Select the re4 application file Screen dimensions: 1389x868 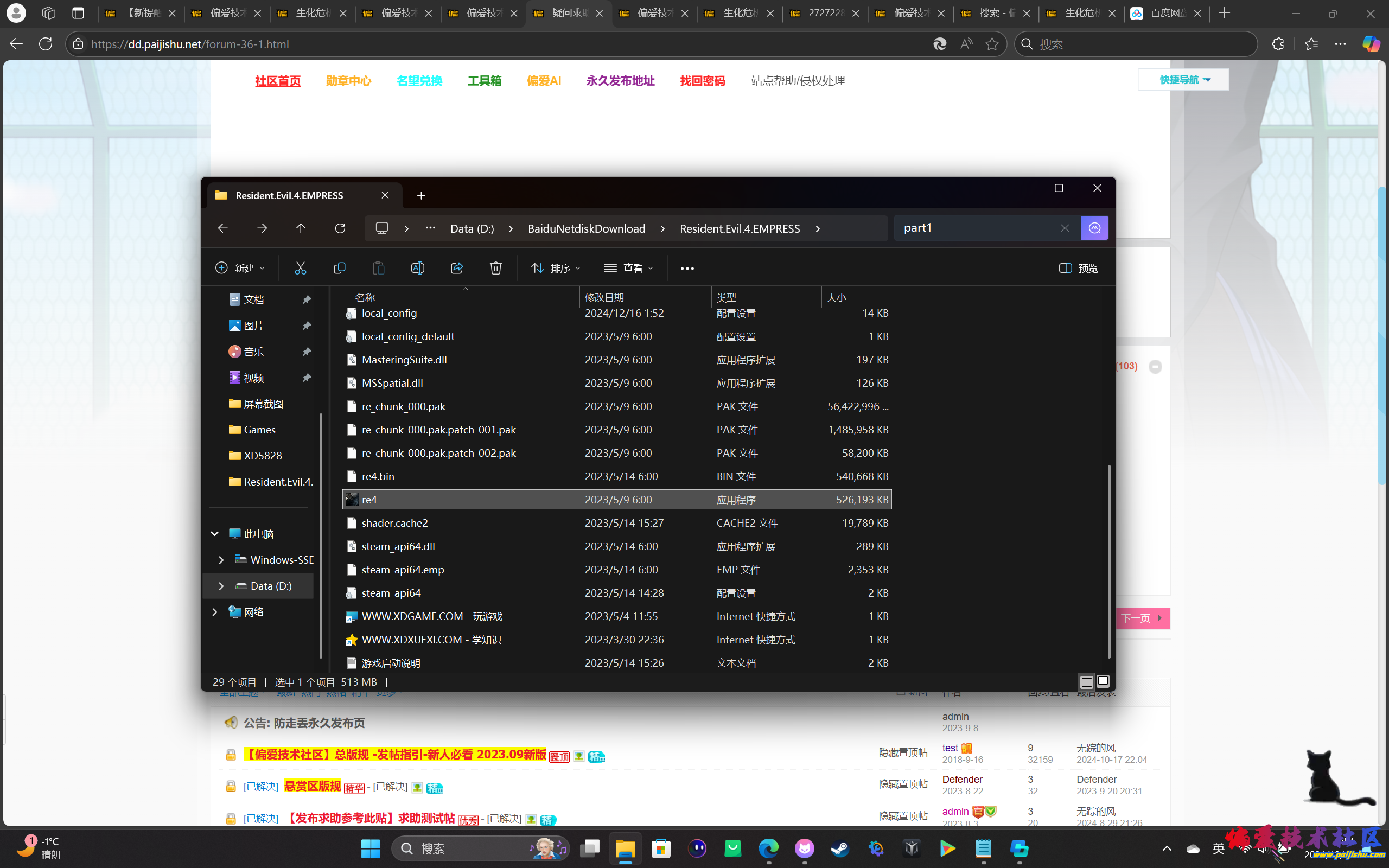[x=616, y=500]
